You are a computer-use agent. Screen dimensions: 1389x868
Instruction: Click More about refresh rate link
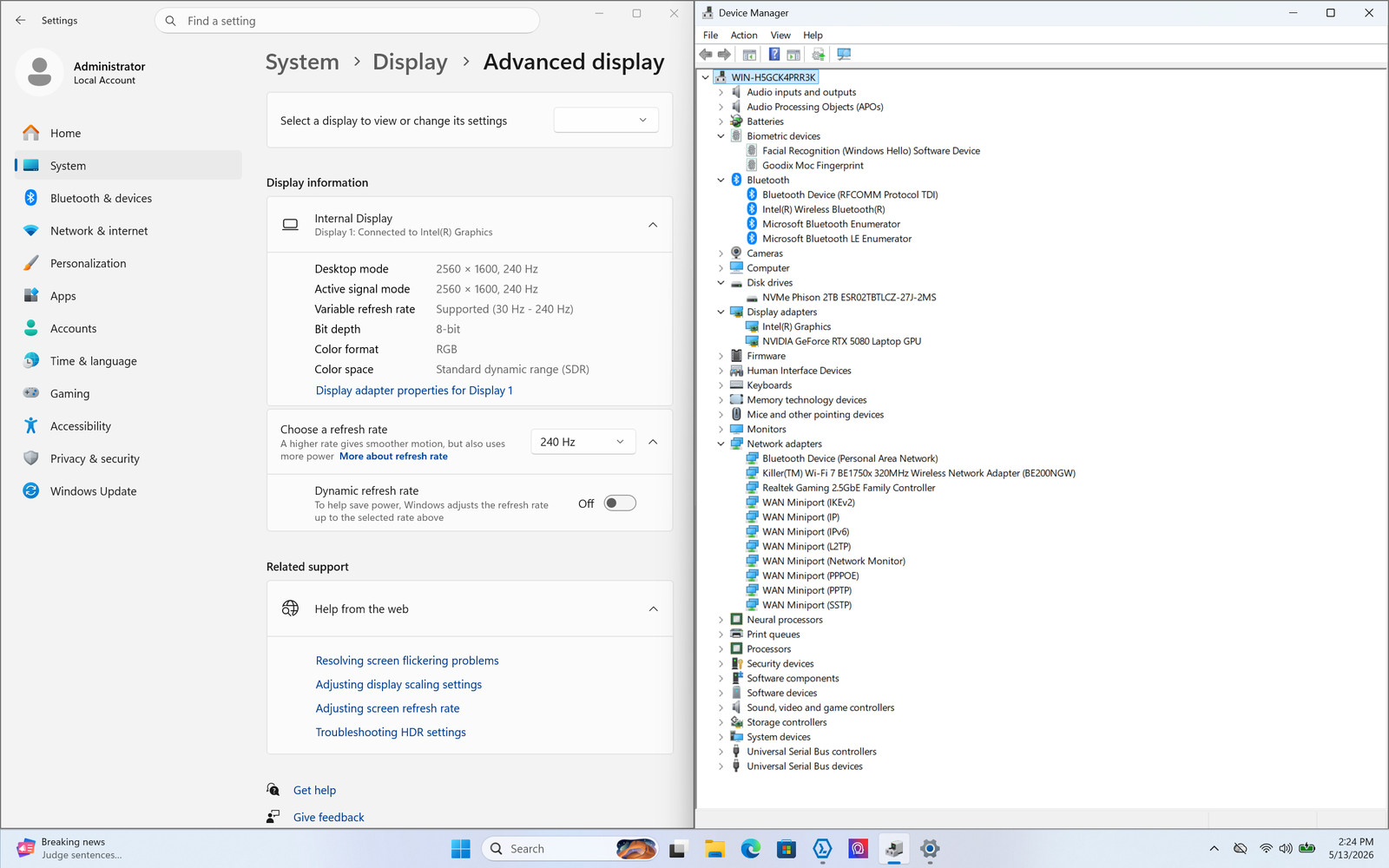[x=393, y=457]
